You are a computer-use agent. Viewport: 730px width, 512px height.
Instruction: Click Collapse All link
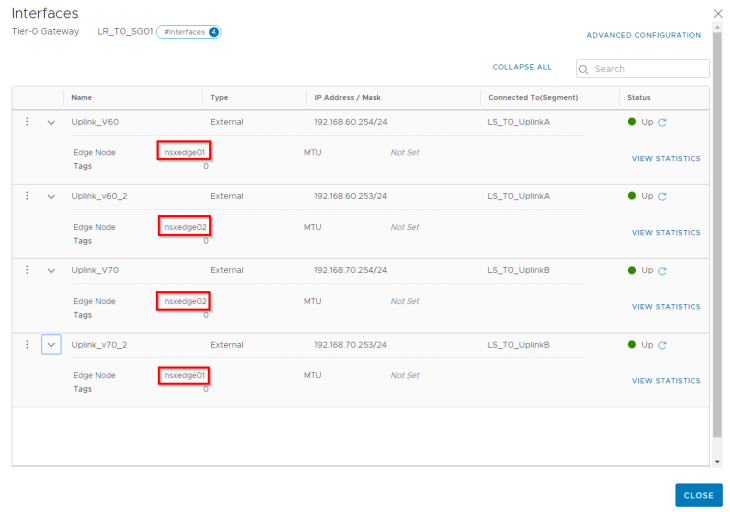[x=521, y=68]
